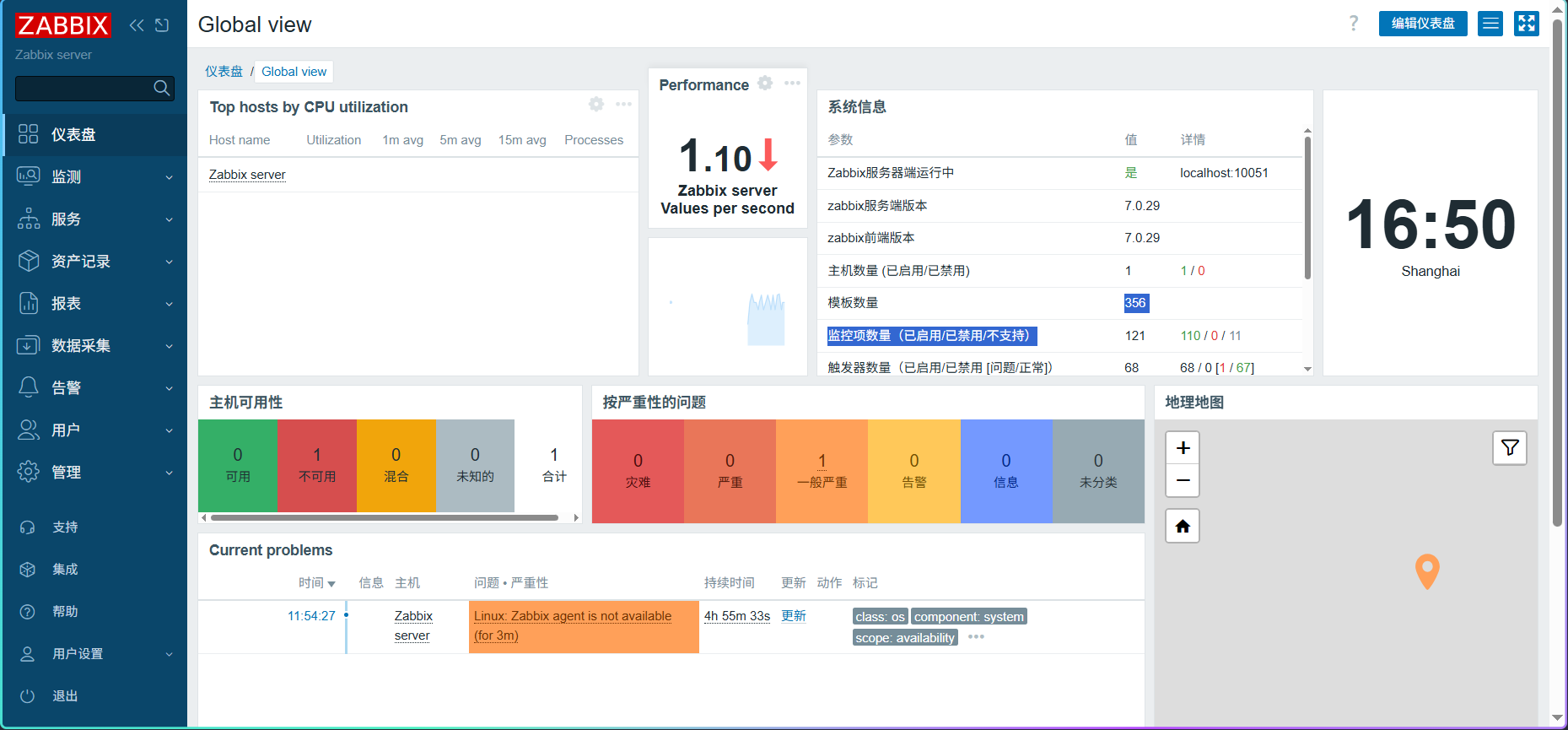Open the 集成 sidebar item
The width and height of the screenshot is (1568, 730).
(94, 569)
